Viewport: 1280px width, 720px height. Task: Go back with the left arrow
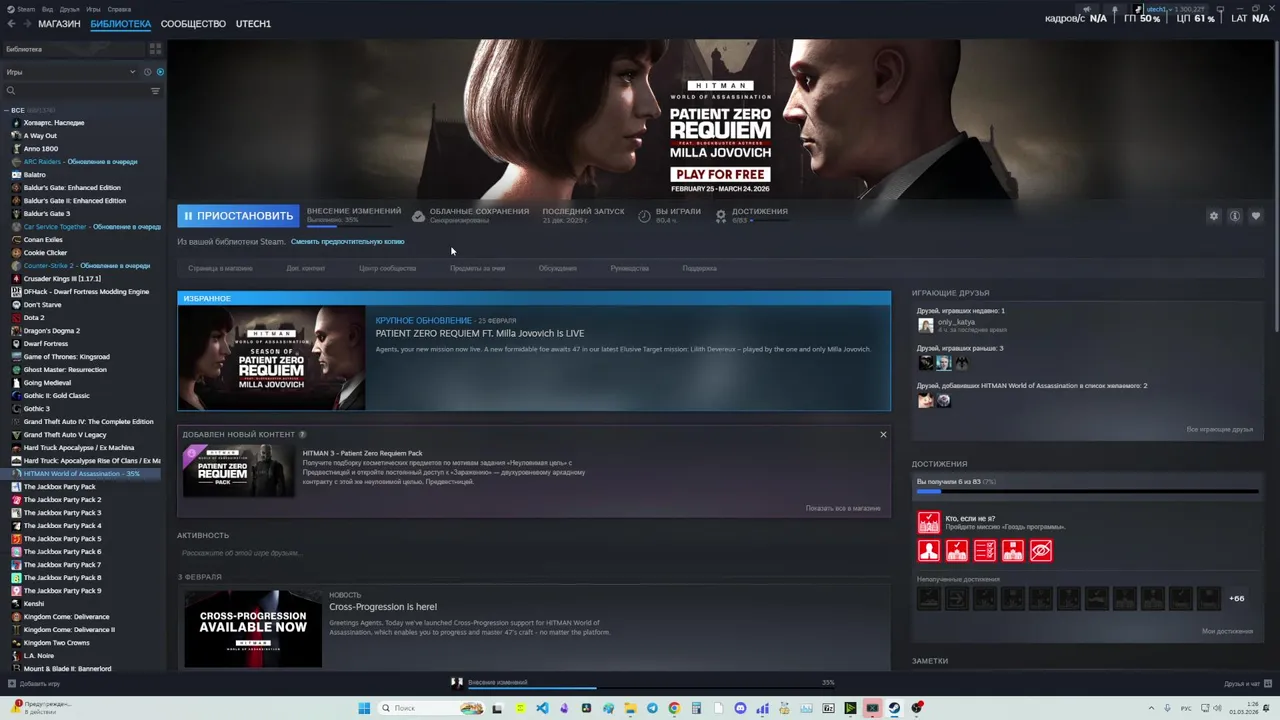click(x=12, y=23)
